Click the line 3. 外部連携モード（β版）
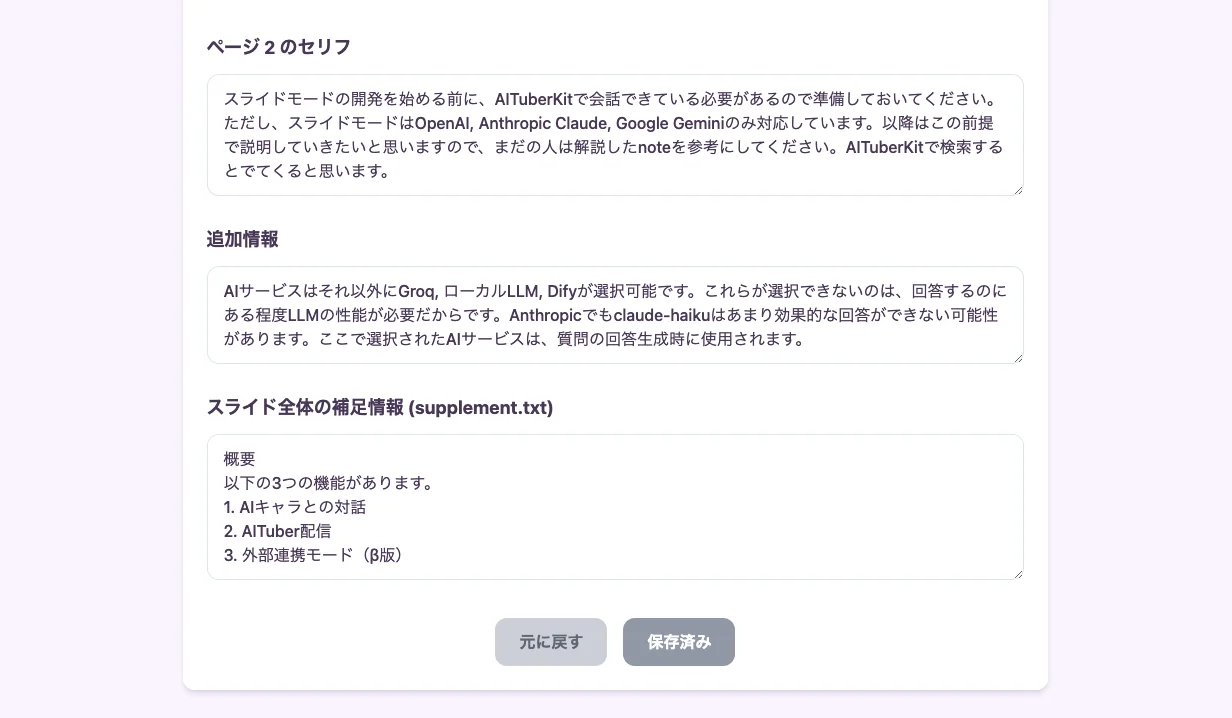The height and width of the screenshot is (718, 1232). [x=313, y=555]
